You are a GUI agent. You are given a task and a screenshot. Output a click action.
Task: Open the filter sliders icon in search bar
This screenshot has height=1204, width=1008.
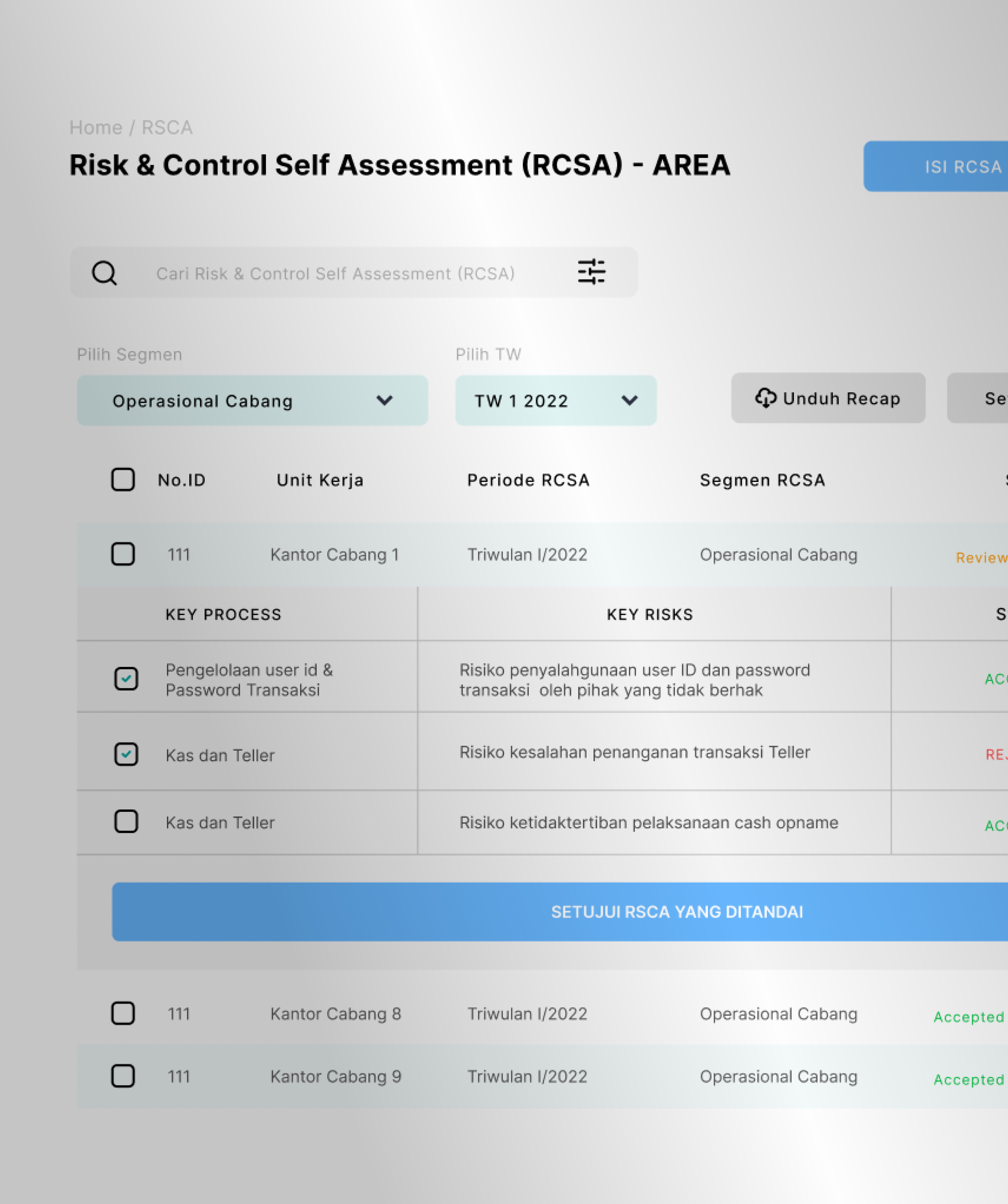(x=591, y=272)
